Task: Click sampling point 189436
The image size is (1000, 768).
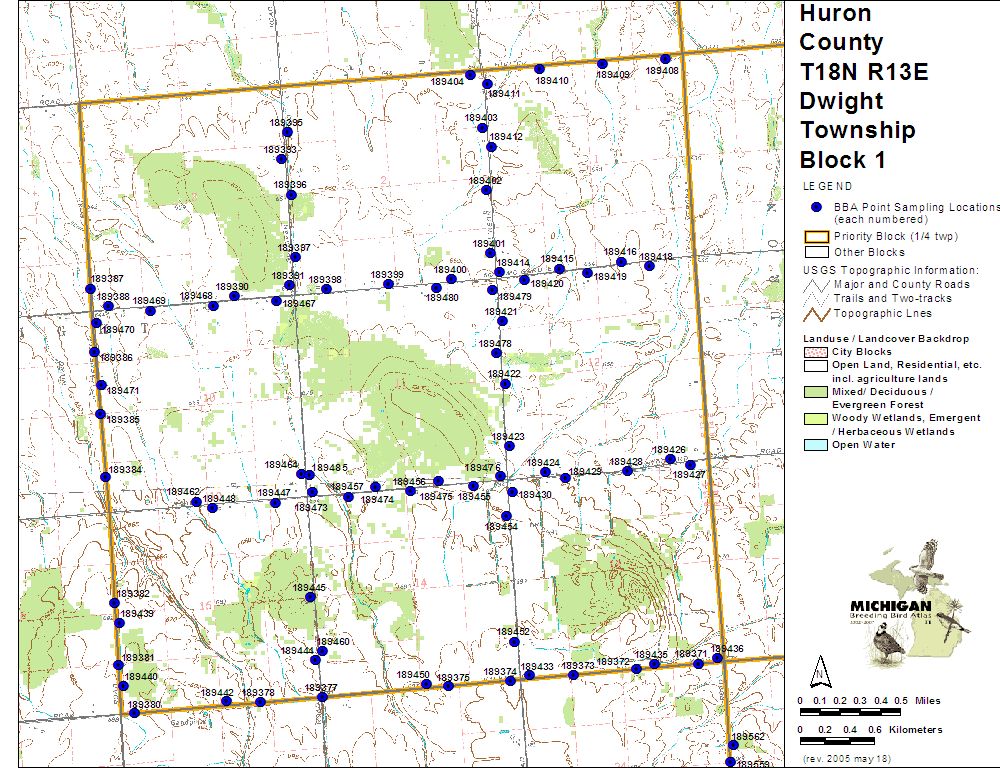Action: (717, 658)
